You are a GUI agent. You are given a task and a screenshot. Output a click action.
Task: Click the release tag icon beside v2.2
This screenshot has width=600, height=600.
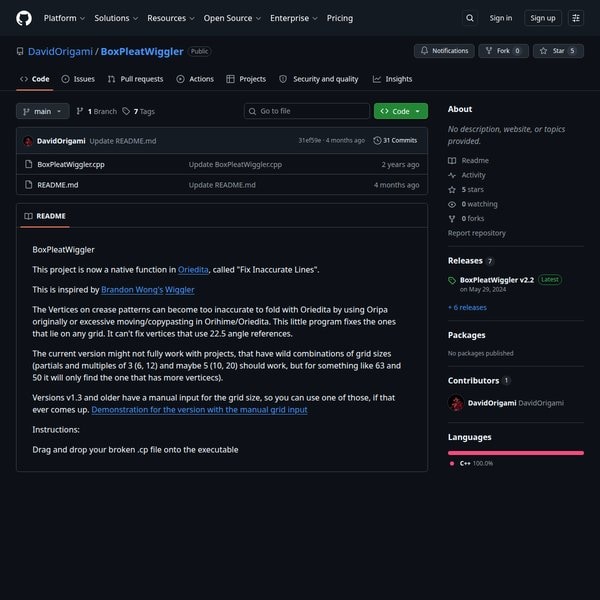[x=452, y=280]
